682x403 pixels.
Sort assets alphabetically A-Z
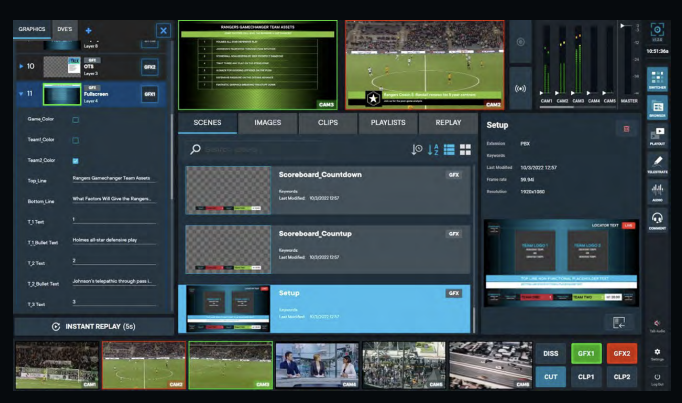pos(432,150)
